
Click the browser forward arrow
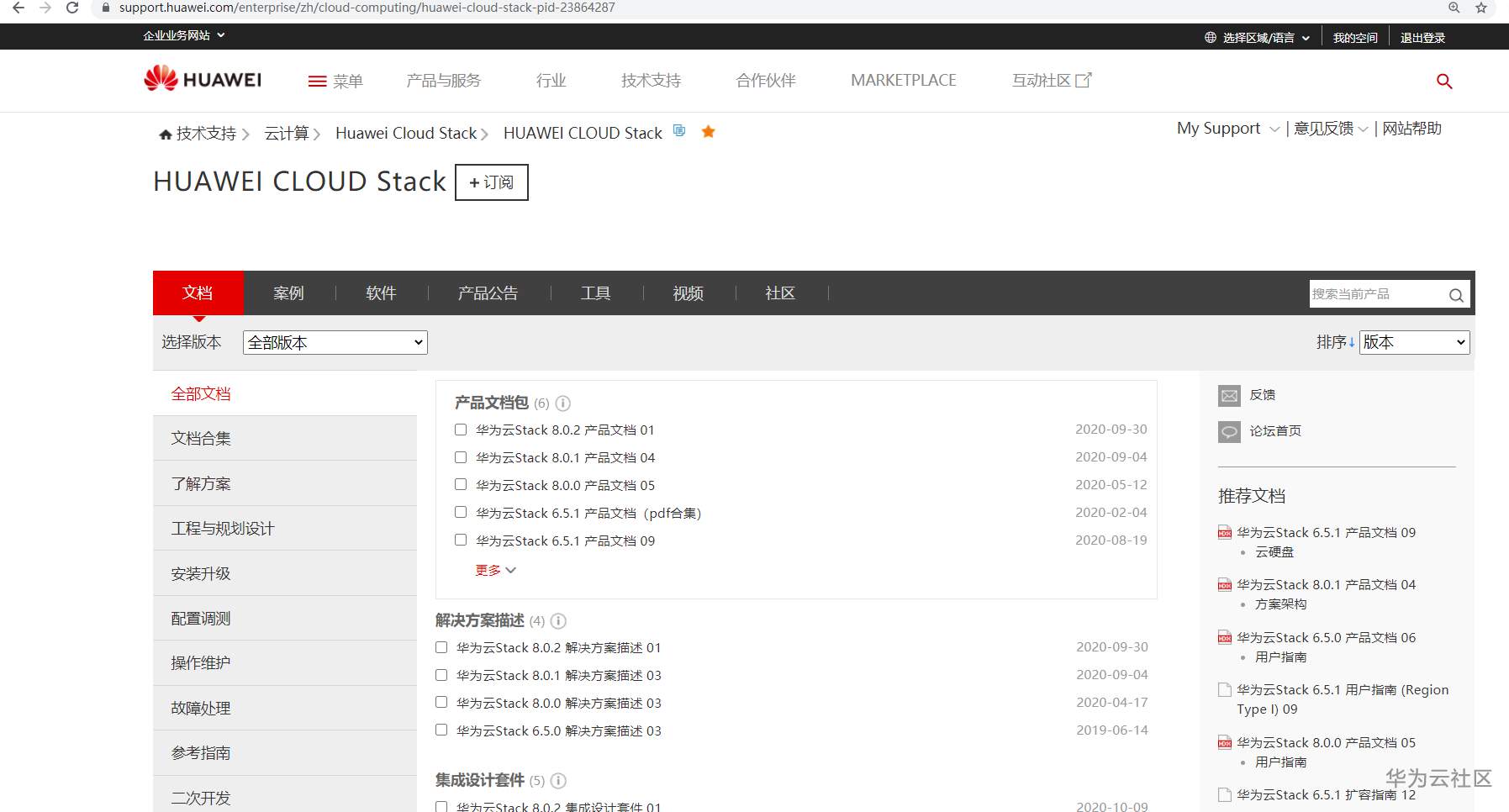pyautogui.click(x=45, y=8)
